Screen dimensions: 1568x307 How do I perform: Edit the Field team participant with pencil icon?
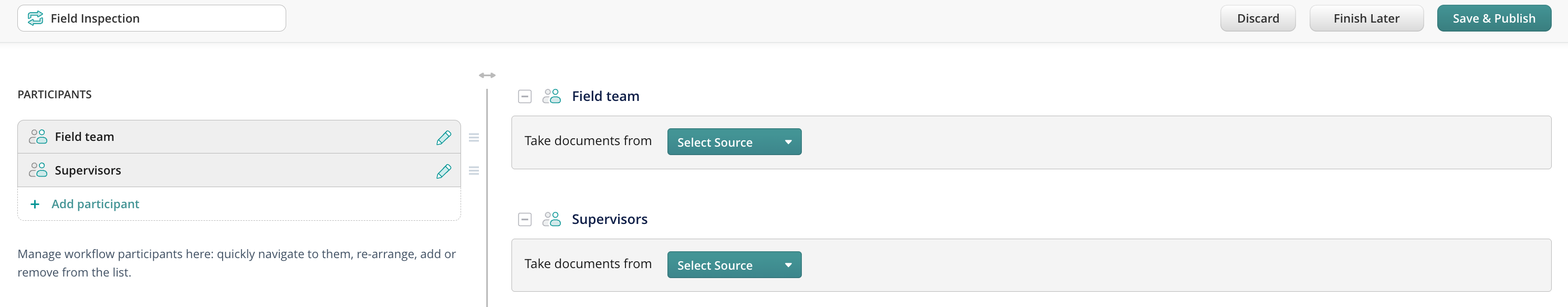coord(444,138)
